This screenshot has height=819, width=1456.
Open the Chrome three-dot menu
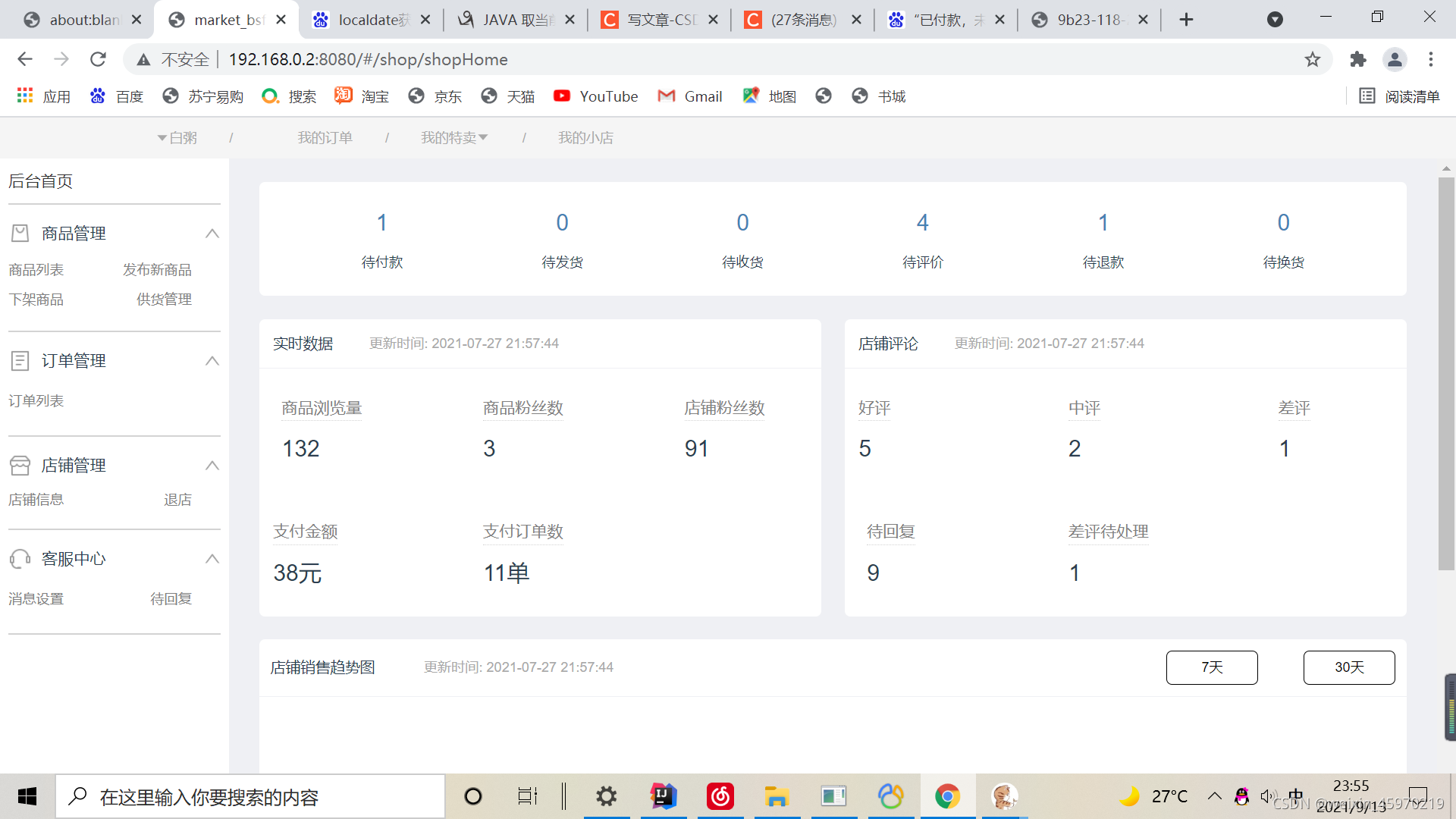click(x=1431, y=59)
